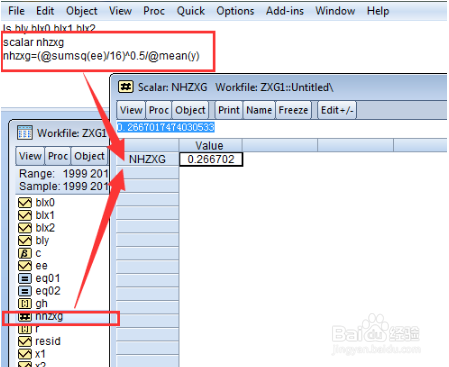This screenshot has height=367, width=449.
Task: Click the resid series icon
Action: tap(25, 341)
